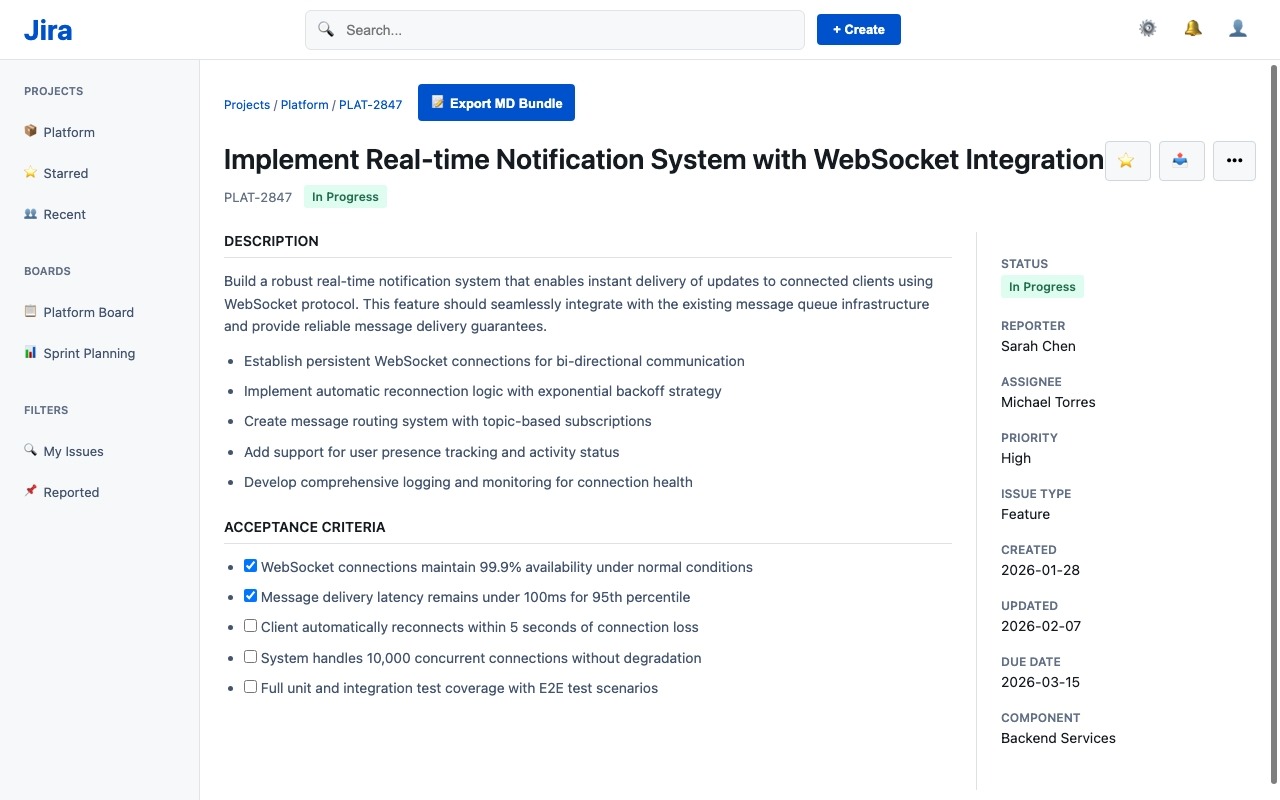This screenshot has width=1280, height=800.
Task: Click the magnifier icon in search bar
Action: pyautogui.click(x=326, y=29)
